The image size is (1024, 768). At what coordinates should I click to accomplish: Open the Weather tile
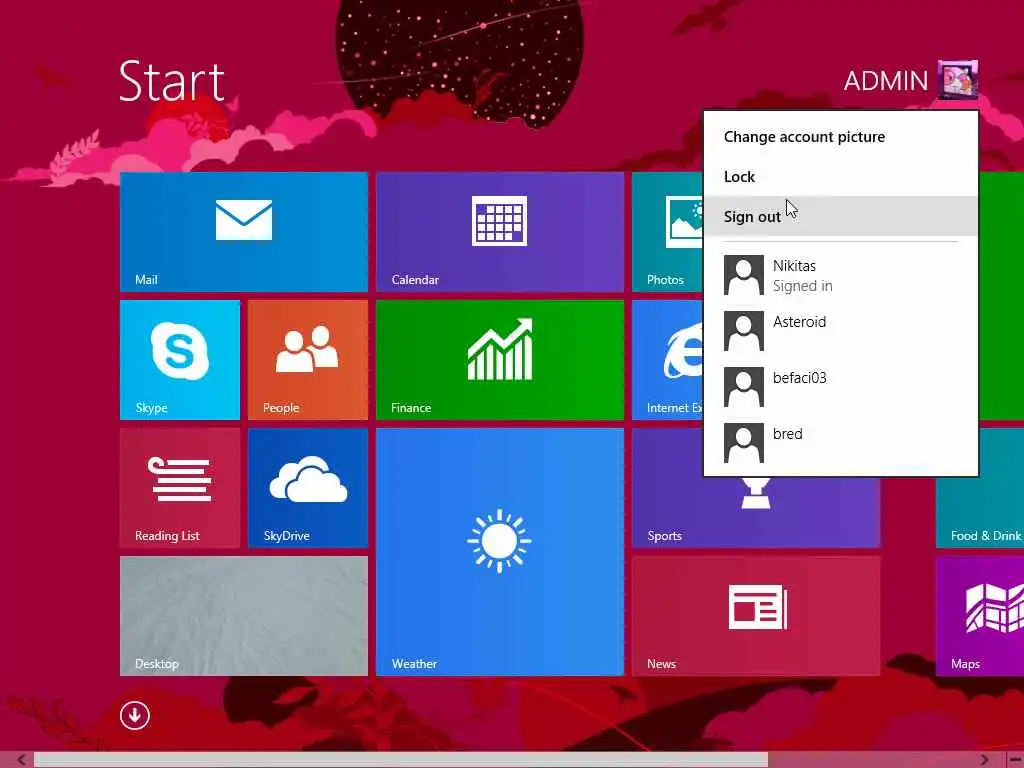click(x=500, y=552)
